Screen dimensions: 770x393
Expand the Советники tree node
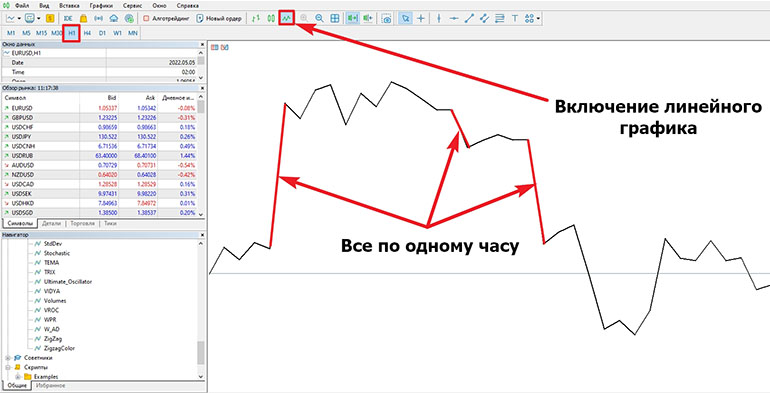pos(8,358)
